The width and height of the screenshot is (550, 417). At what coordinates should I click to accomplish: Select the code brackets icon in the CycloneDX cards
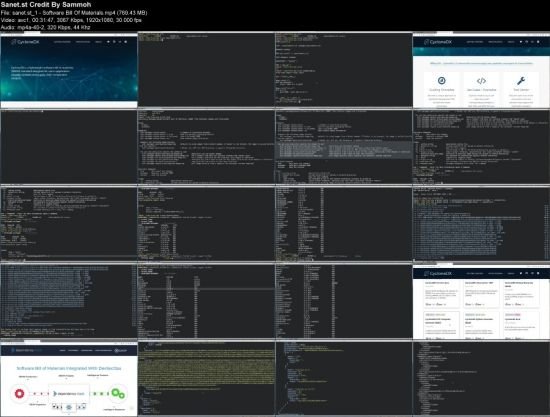pos(481,81)
